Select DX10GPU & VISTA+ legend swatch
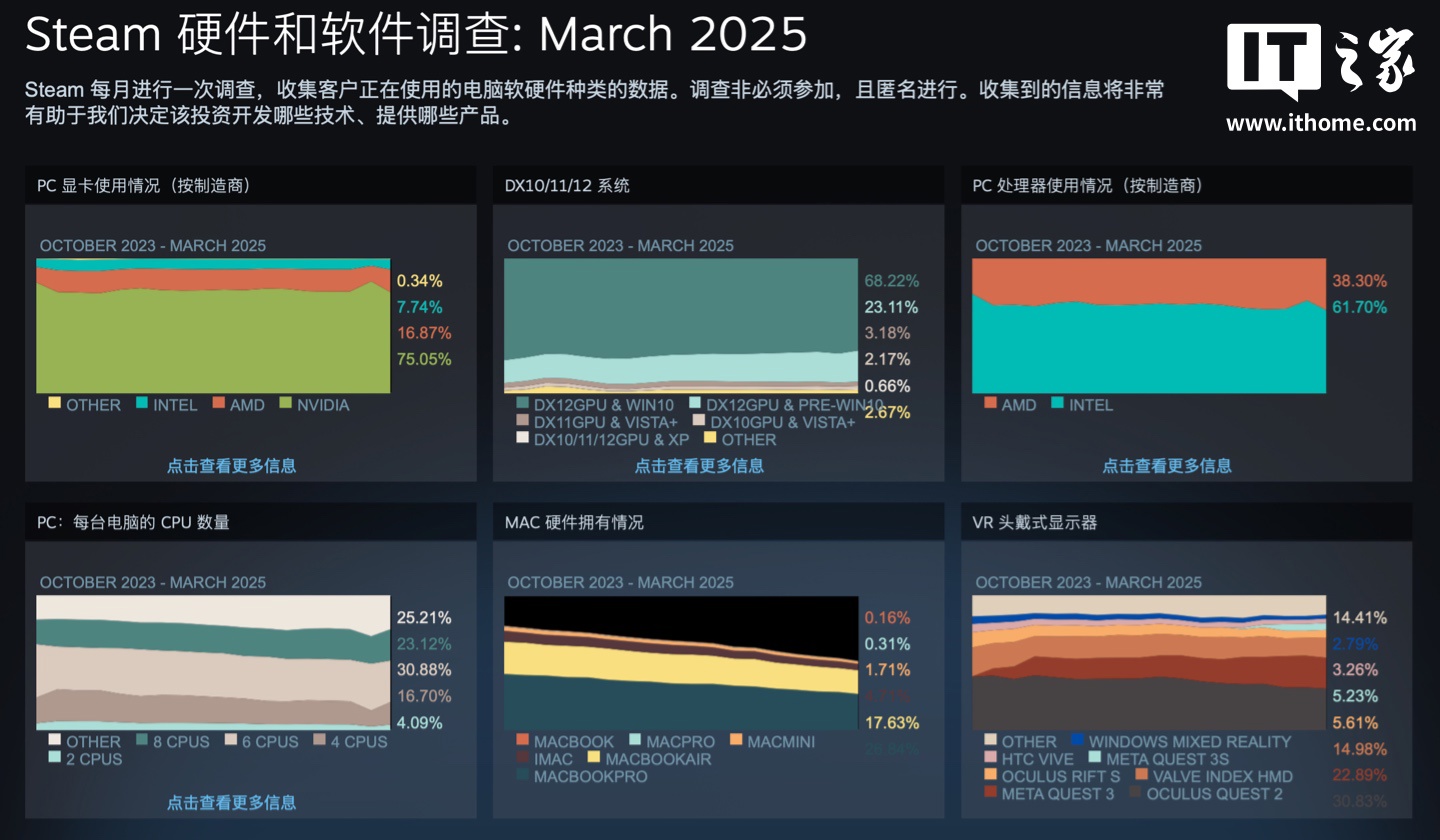The width and height of the screenshot is (1440, 840). click(698, 421)
